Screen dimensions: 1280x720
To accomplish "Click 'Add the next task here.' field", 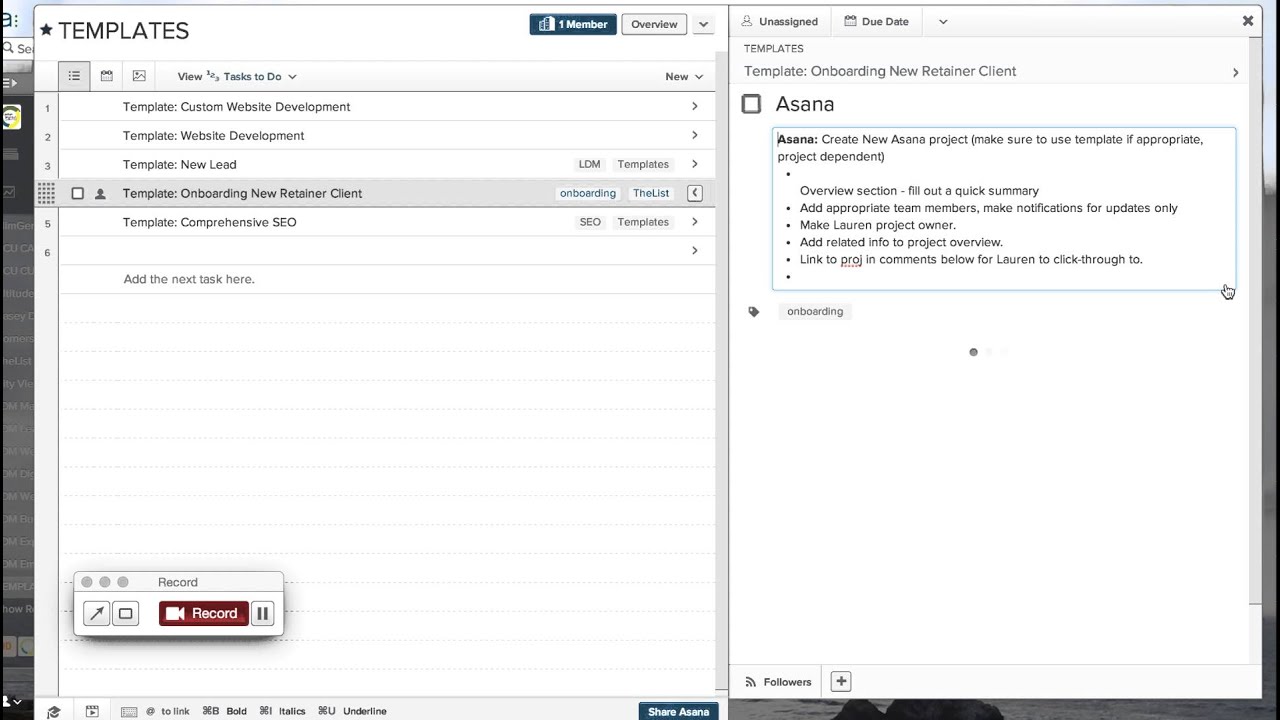I will (189, 279).
